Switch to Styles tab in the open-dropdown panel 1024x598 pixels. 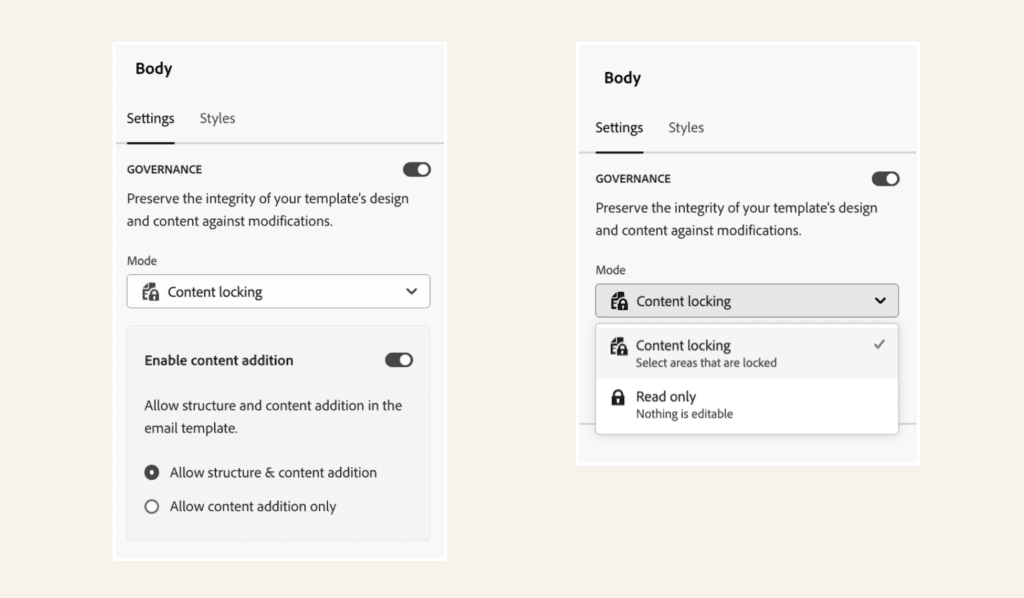coord(686,127)
